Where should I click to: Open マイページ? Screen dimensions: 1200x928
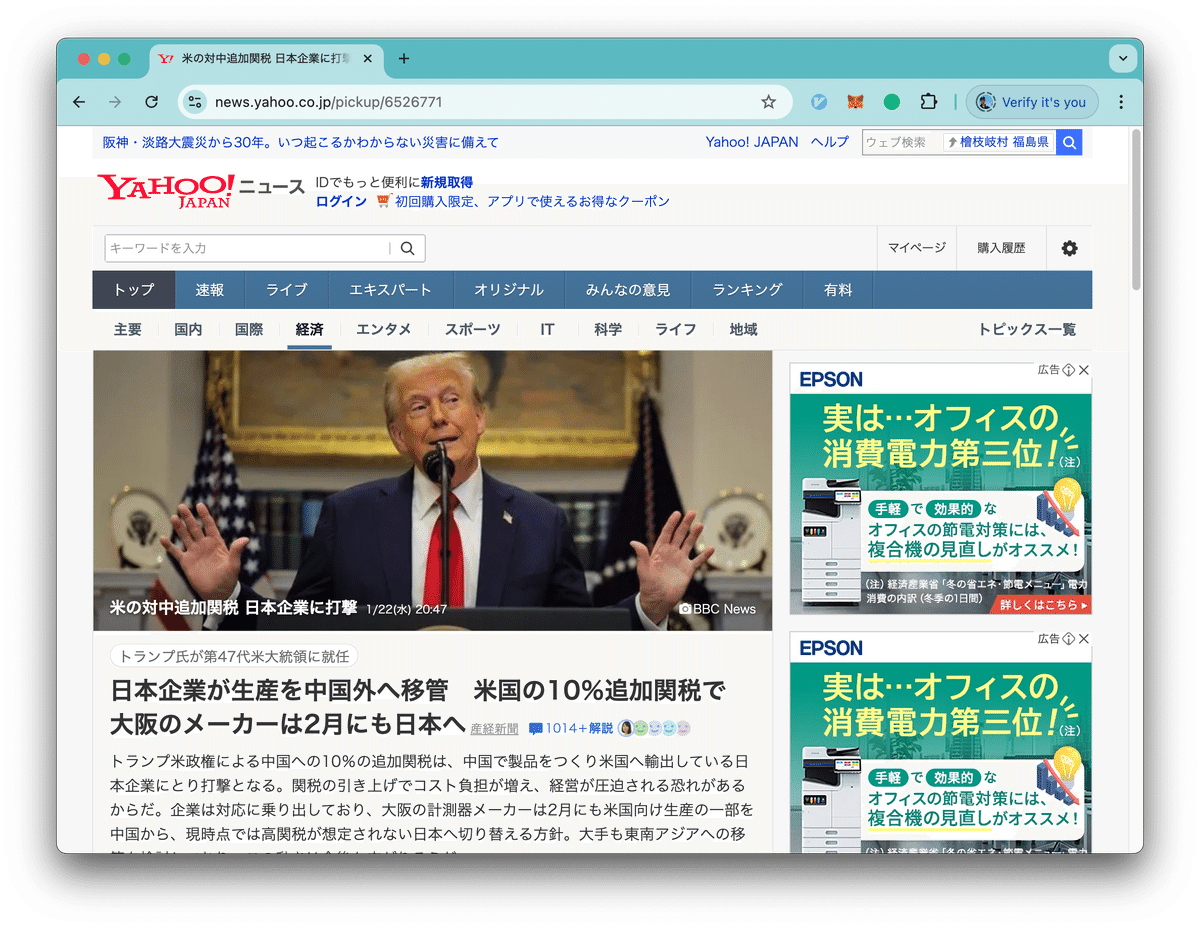917,248
